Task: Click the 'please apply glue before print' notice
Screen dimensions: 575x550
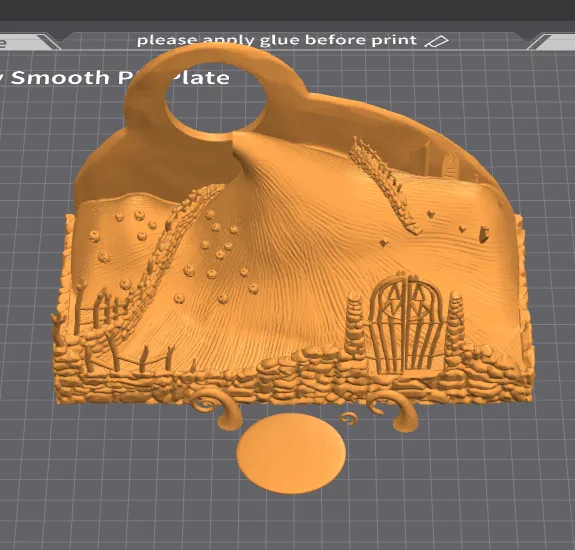Action: (x=277, y=40)
